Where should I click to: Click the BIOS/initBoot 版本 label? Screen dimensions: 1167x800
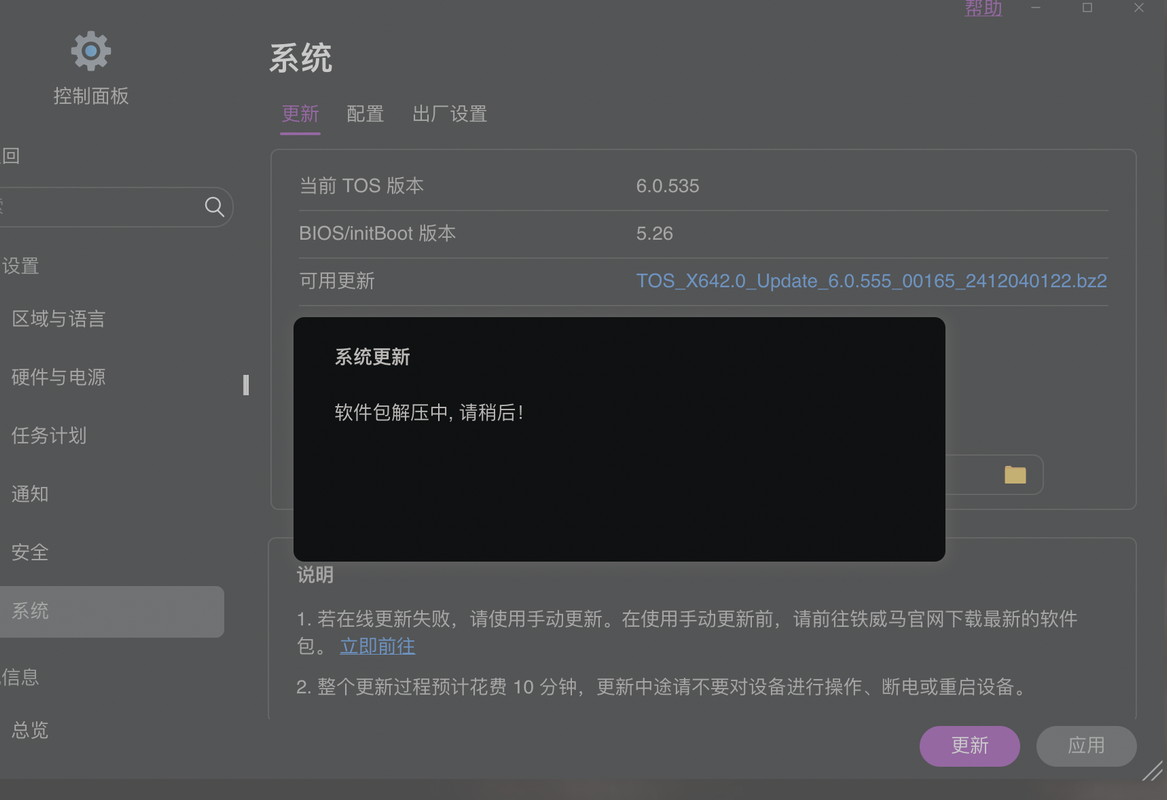tap(377, 234)
